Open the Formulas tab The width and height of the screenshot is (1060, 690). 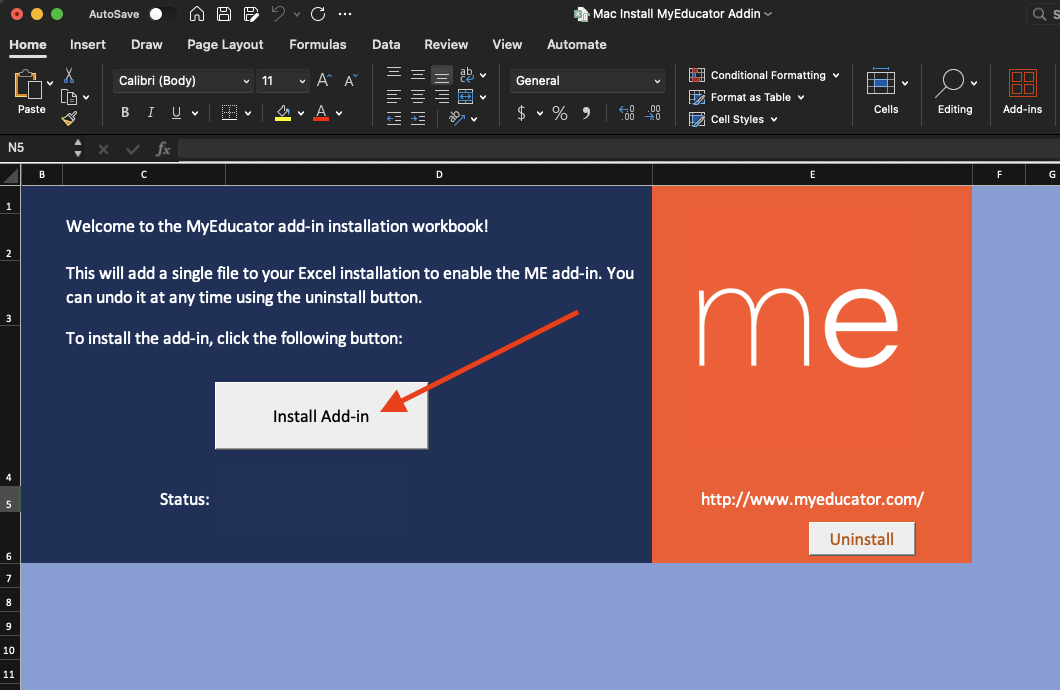pos(318,45)
